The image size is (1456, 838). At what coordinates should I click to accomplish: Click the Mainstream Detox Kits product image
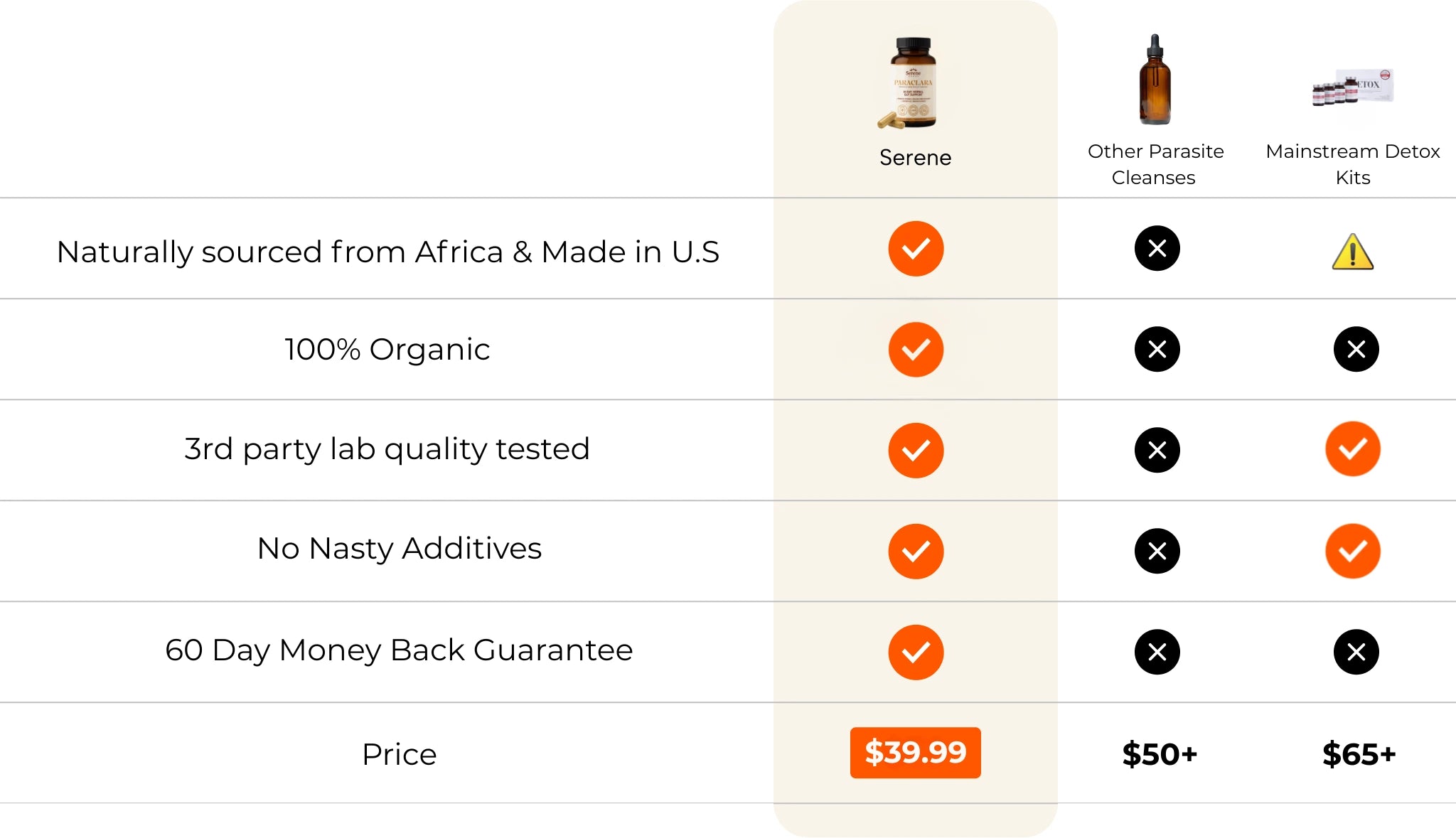(1353, 87)
